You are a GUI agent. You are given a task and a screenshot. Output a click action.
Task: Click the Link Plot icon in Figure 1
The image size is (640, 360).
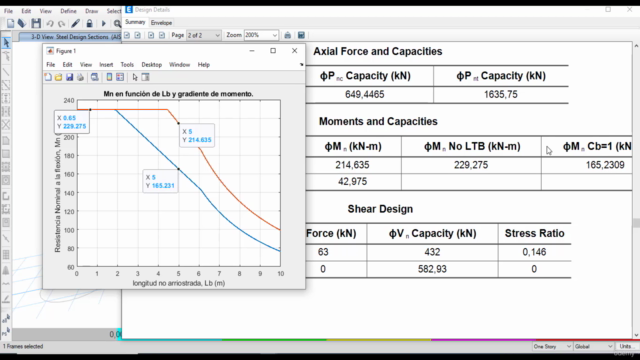pyautogui.click(x=95, y=77)
